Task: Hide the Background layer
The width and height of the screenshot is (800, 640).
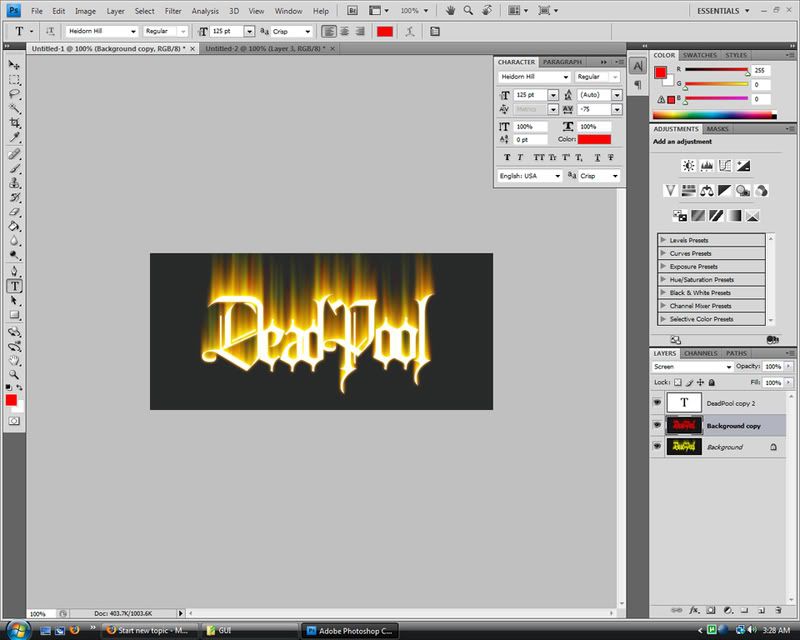Action: (x=657, y=446)
